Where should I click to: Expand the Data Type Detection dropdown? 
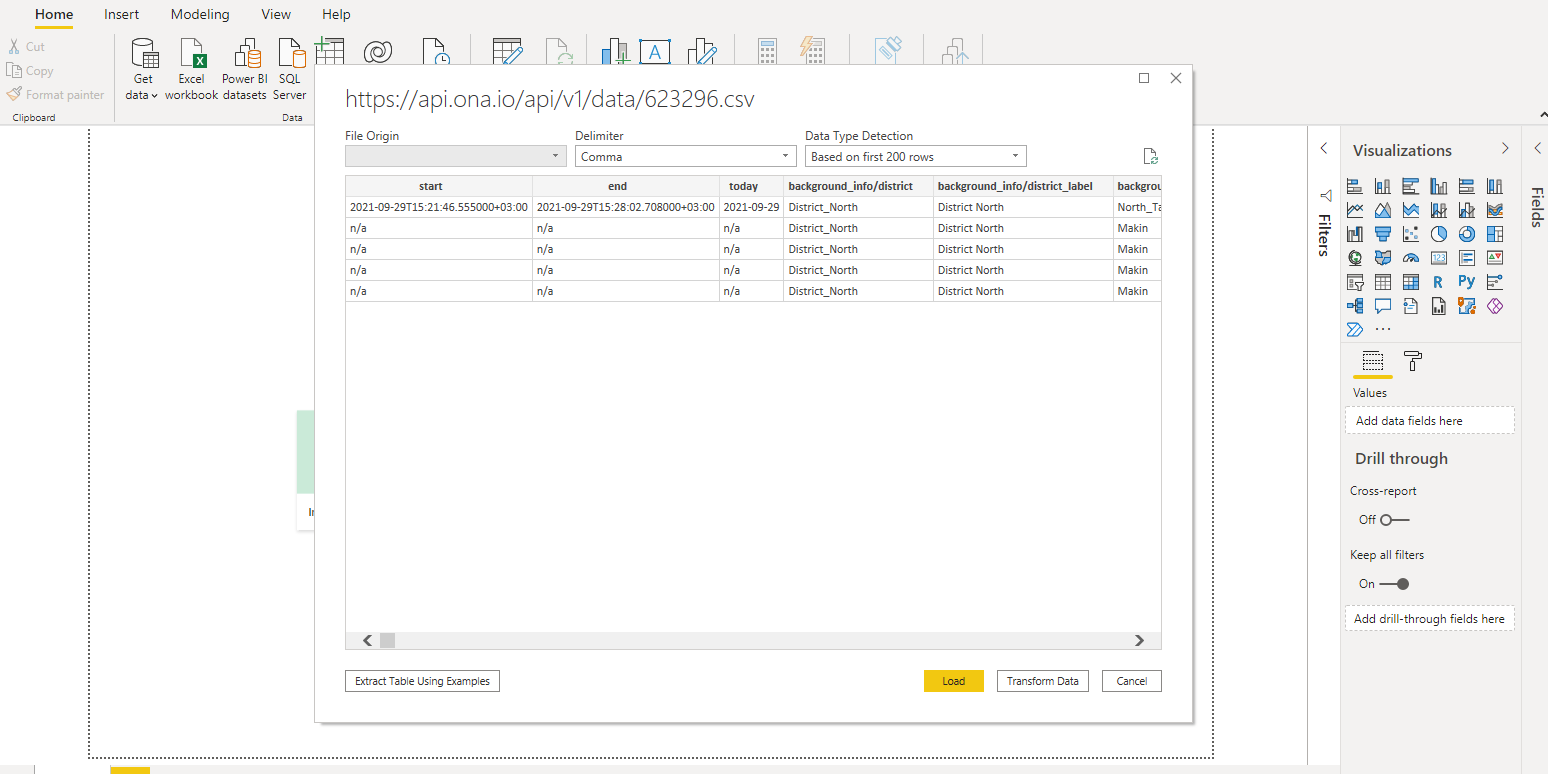click(915, 157)
